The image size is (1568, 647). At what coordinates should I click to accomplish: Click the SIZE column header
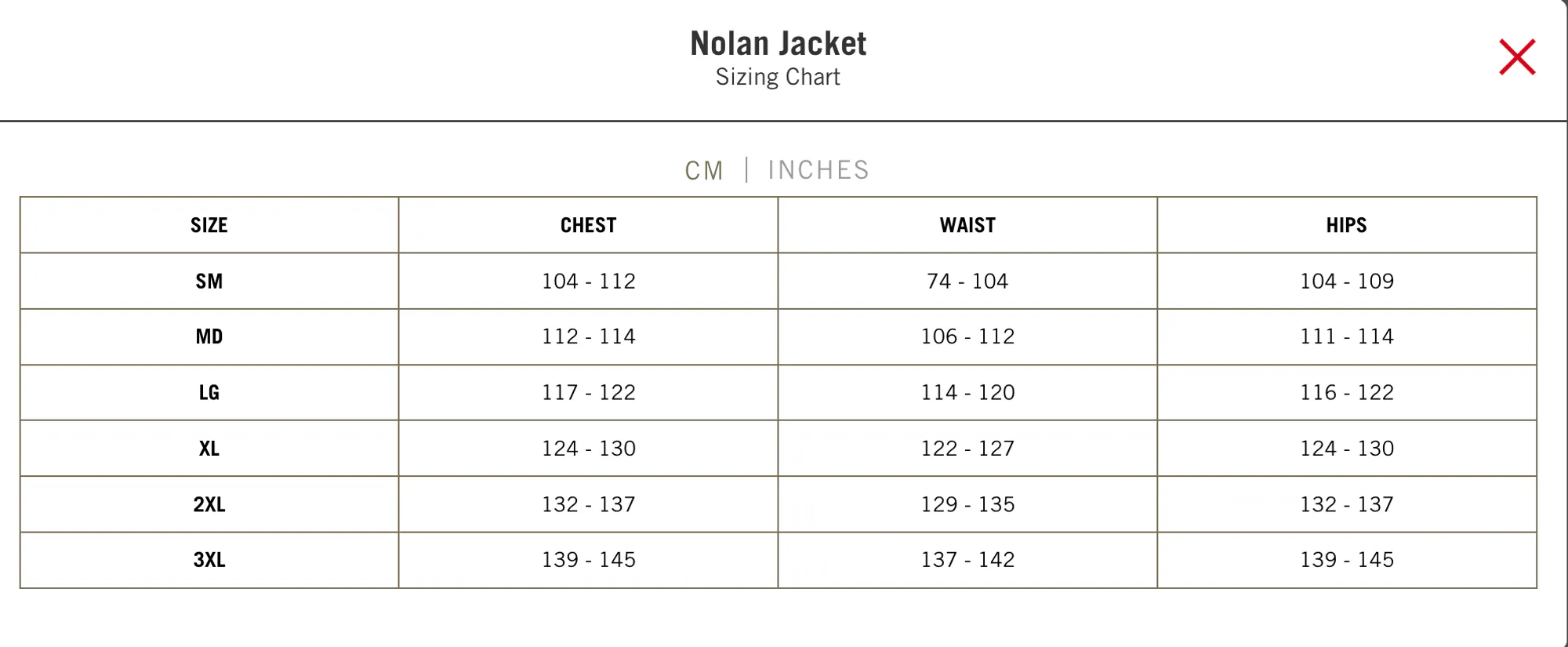coord(209,226)
